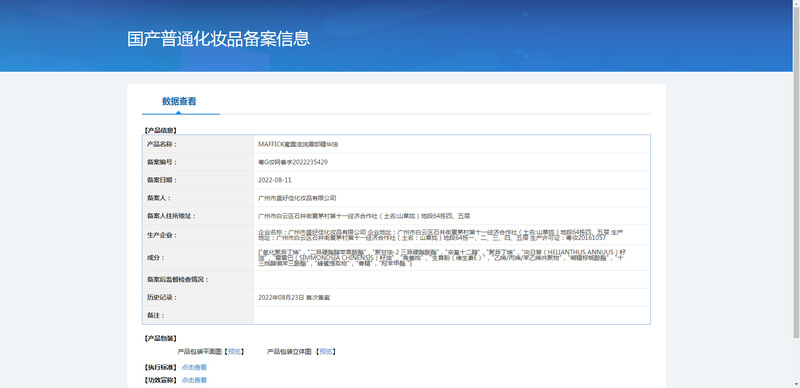The image size is (800, 388).
Task: Click the 【产品信息】 section heading
Action: pyautogui.click(x=161, y=131)
